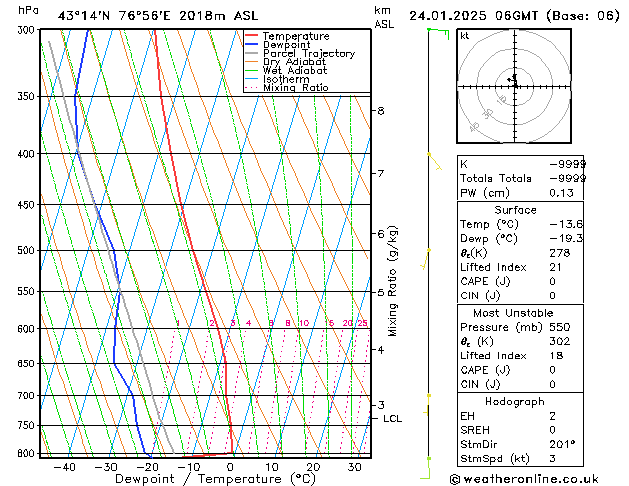Click the 350 pressure level label
Image resolution: width=629 pixels, height=486 pixels.
pos(28,97)
